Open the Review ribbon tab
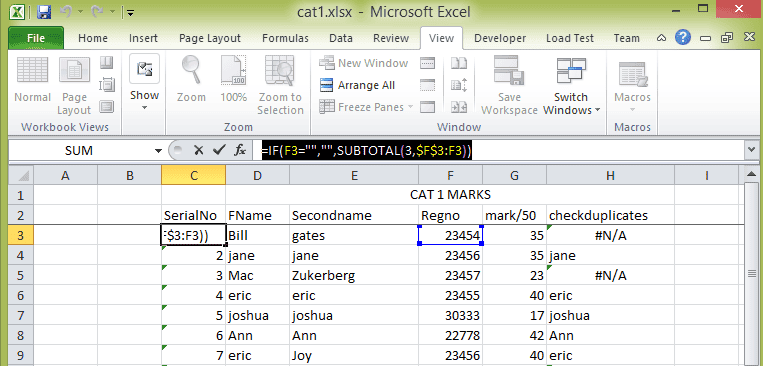The height and width of the screenshot is (366, 763). tap(390, 38)
